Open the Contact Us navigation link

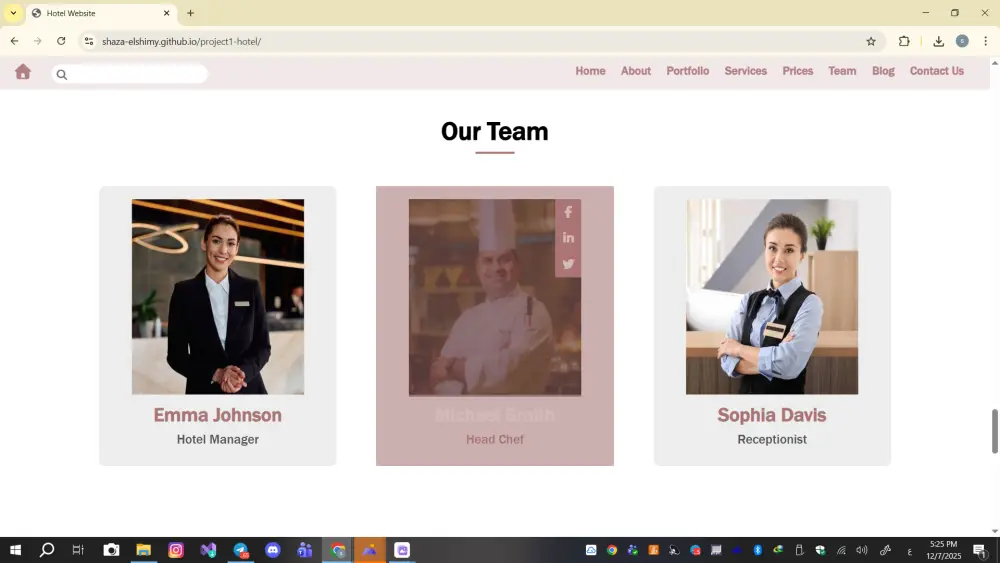(936, 71)
